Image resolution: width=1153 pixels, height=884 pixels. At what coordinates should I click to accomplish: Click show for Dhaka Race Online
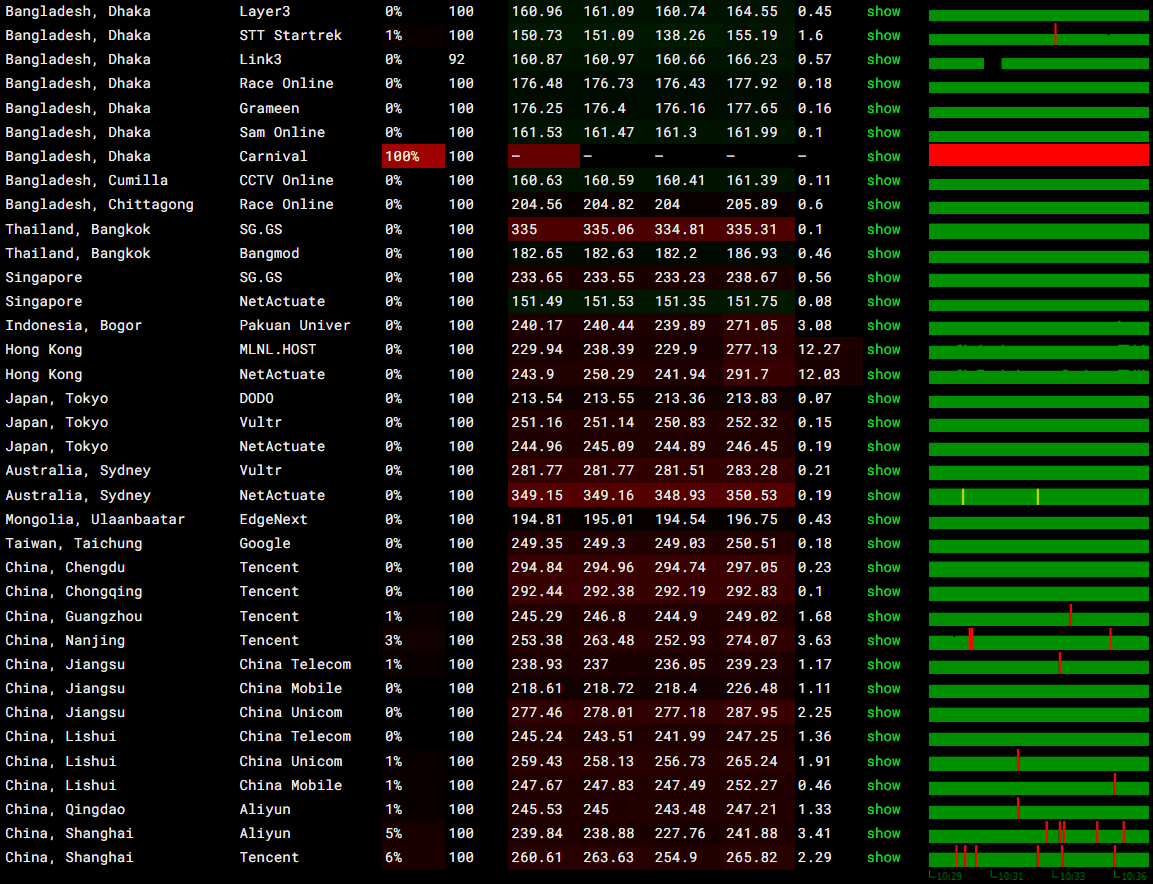883,84
